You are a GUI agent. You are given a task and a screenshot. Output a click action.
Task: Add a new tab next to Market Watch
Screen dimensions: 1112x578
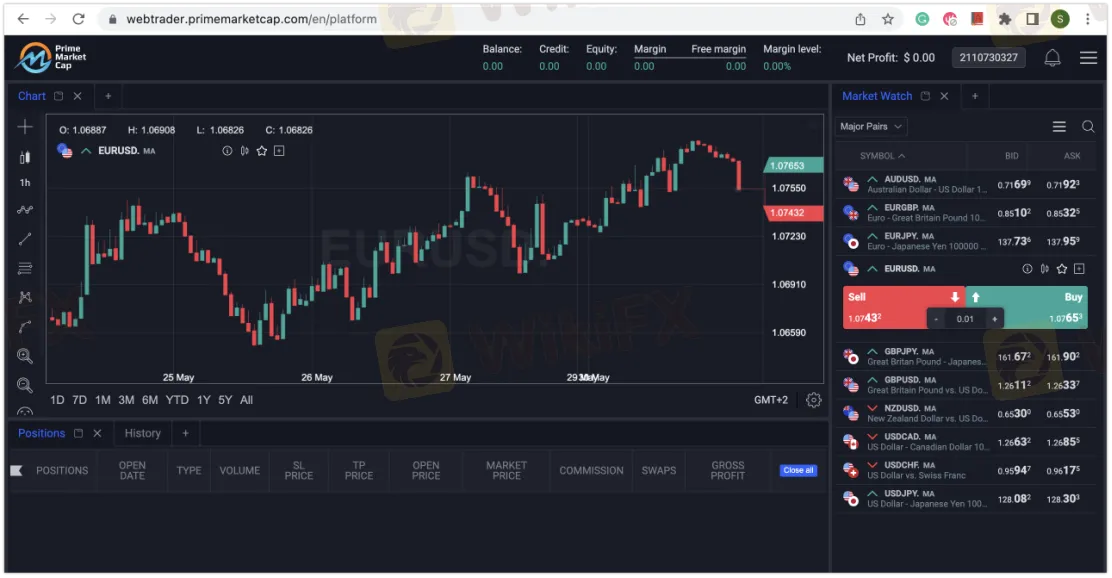[974, 96]
